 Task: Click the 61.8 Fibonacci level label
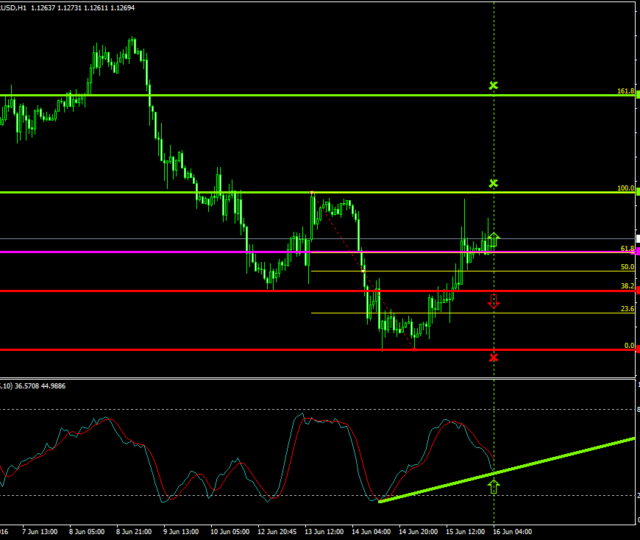(627, 248)
